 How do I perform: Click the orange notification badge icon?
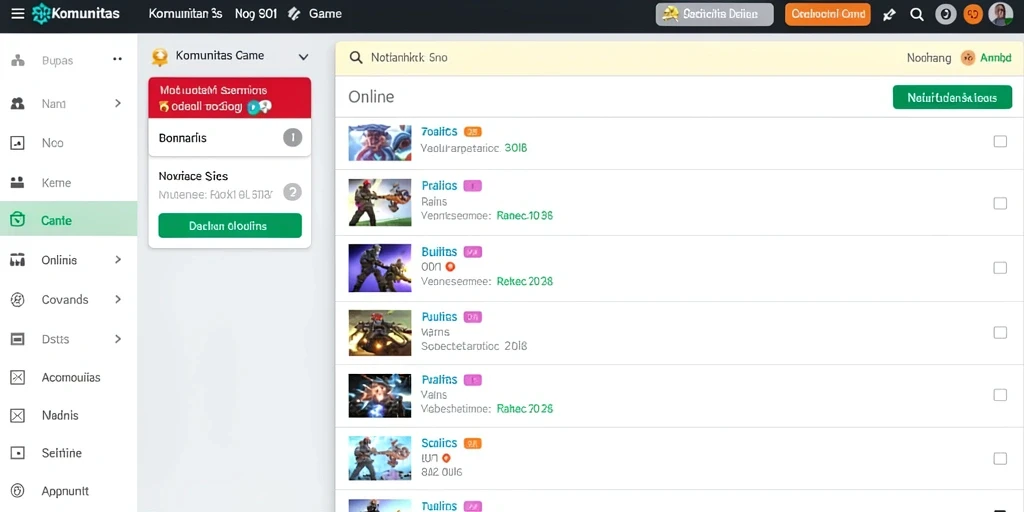[x=973, y=14]
